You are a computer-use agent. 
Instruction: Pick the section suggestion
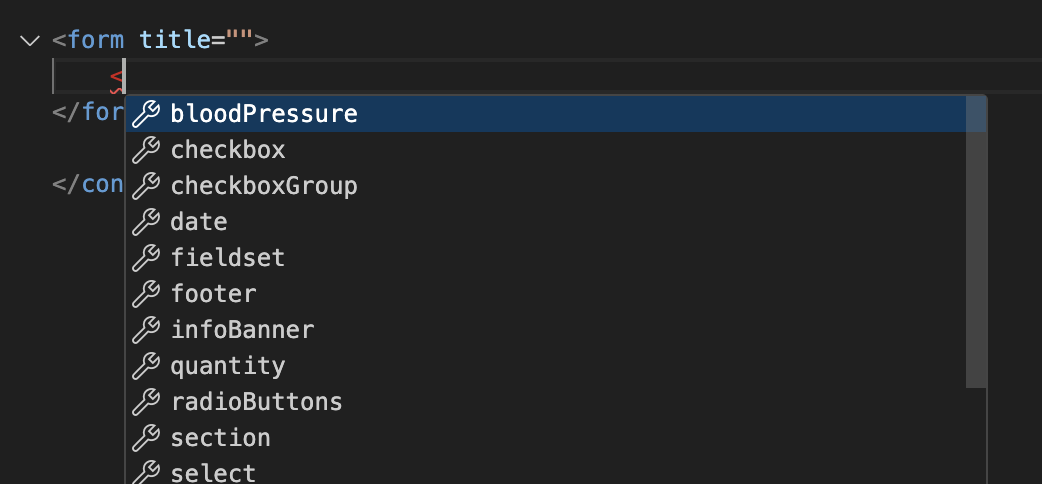pyautogui.click(x=220, y=438)
